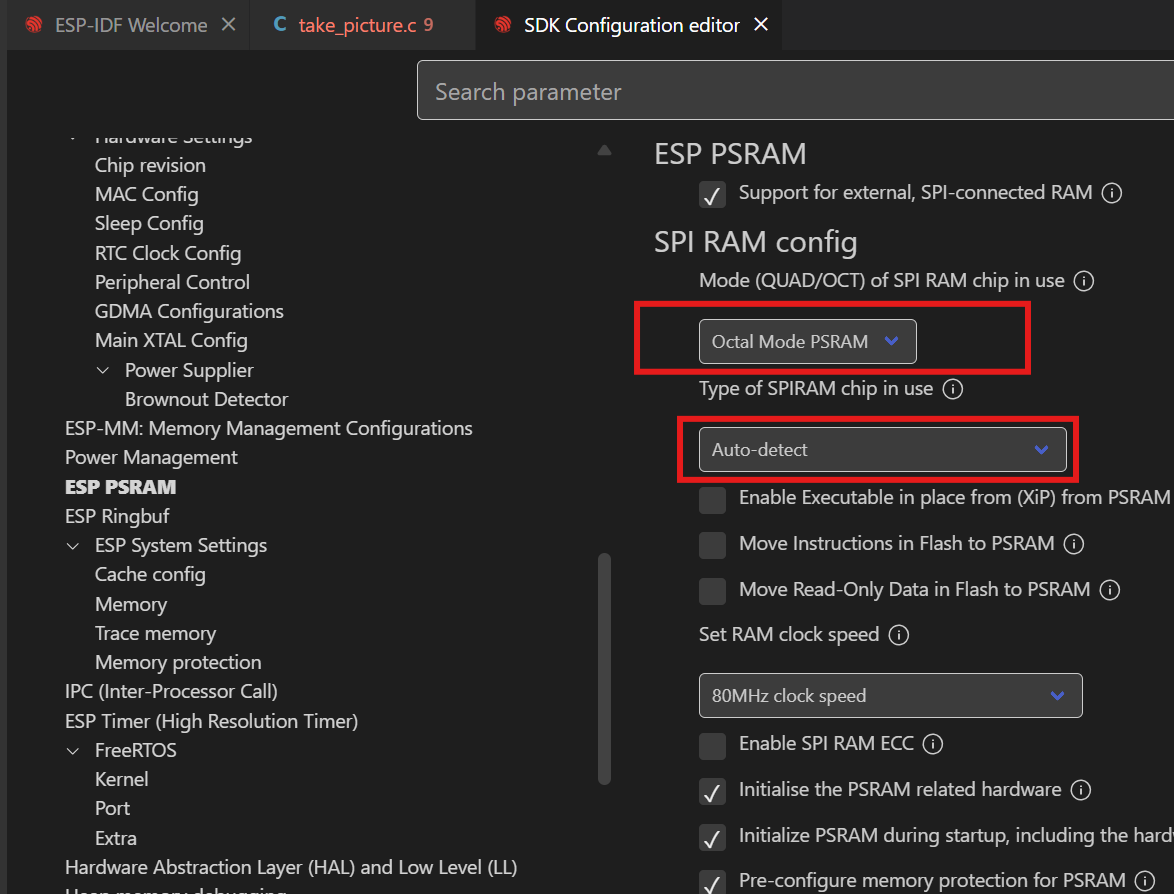Open ESP System Settings
Screen dimensions: 1174x894
180,546
